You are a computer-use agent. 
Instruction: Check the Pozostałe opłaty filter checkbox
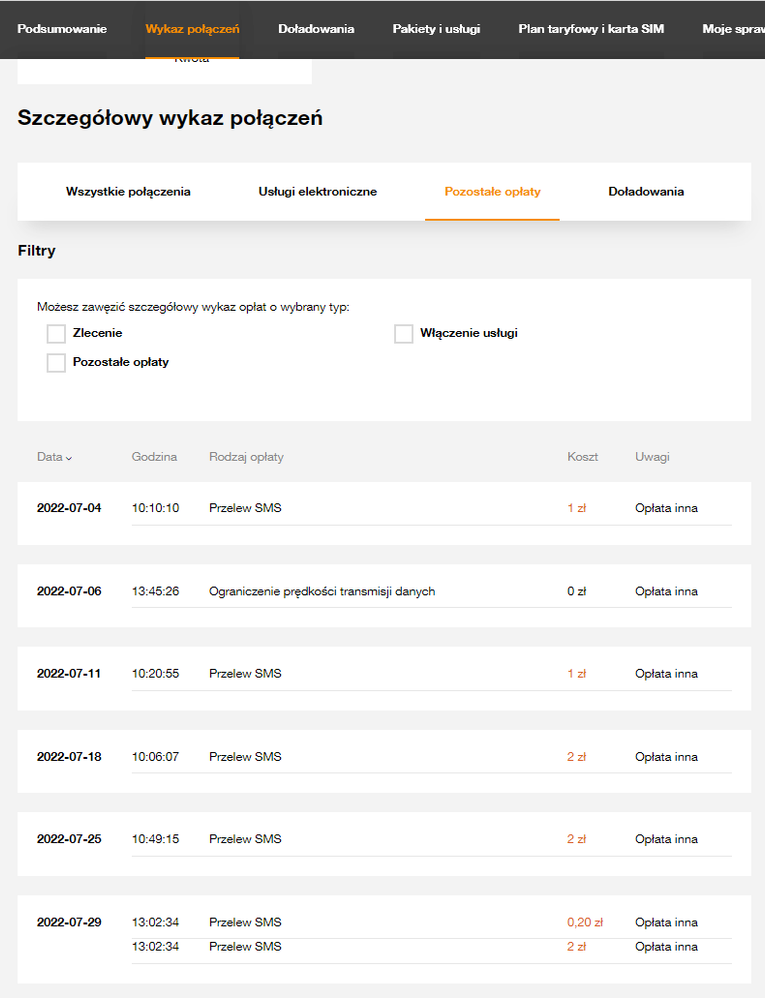56,363
